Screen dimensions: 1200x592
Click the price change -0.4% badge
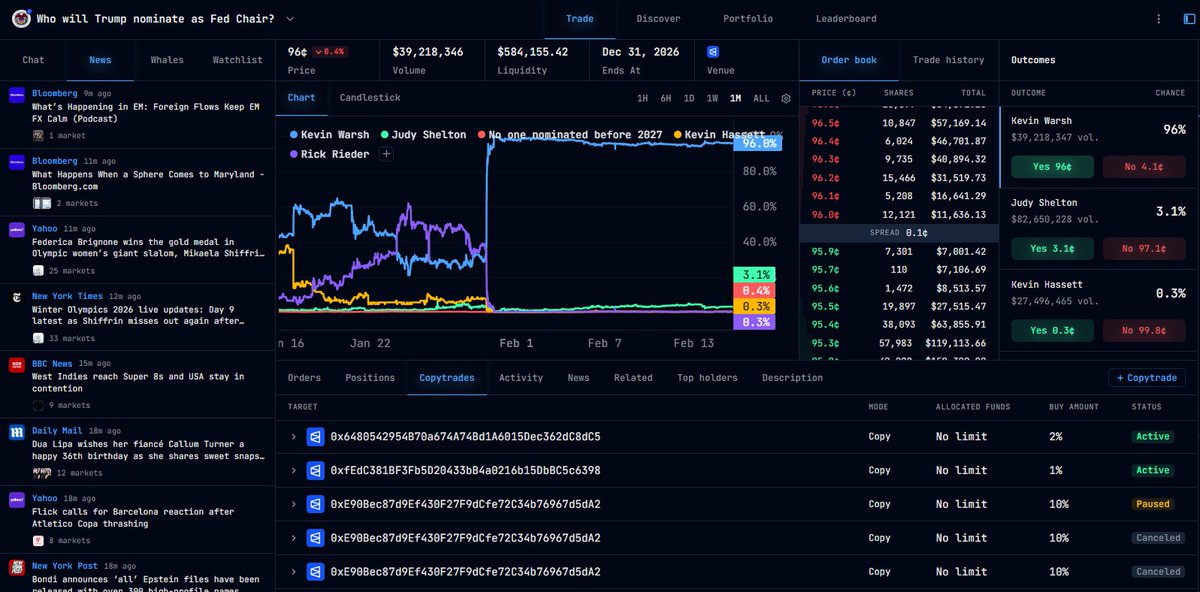[x=330, y=51]
